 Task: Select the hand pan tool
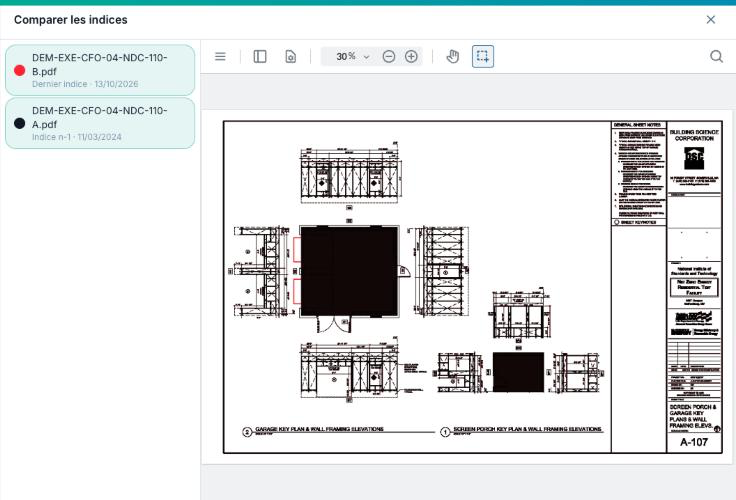[x=452, y=57]
